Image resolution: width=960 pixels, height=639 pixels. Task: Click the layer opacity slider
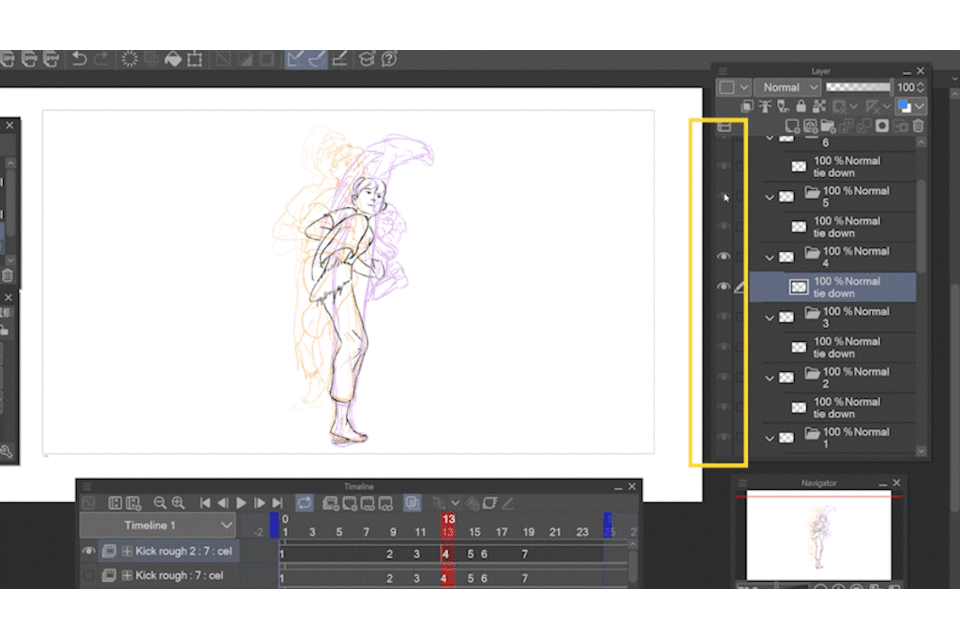pyautogui.click(x=857, y=87)
